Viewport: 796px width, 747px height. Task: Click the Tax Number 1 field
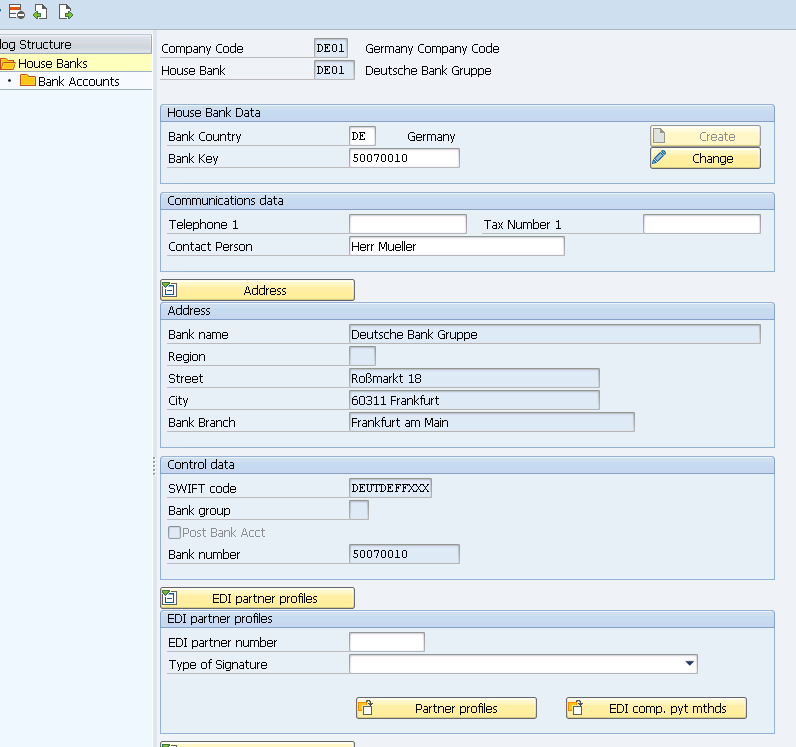pyautogui.click(x=702, y=224)
